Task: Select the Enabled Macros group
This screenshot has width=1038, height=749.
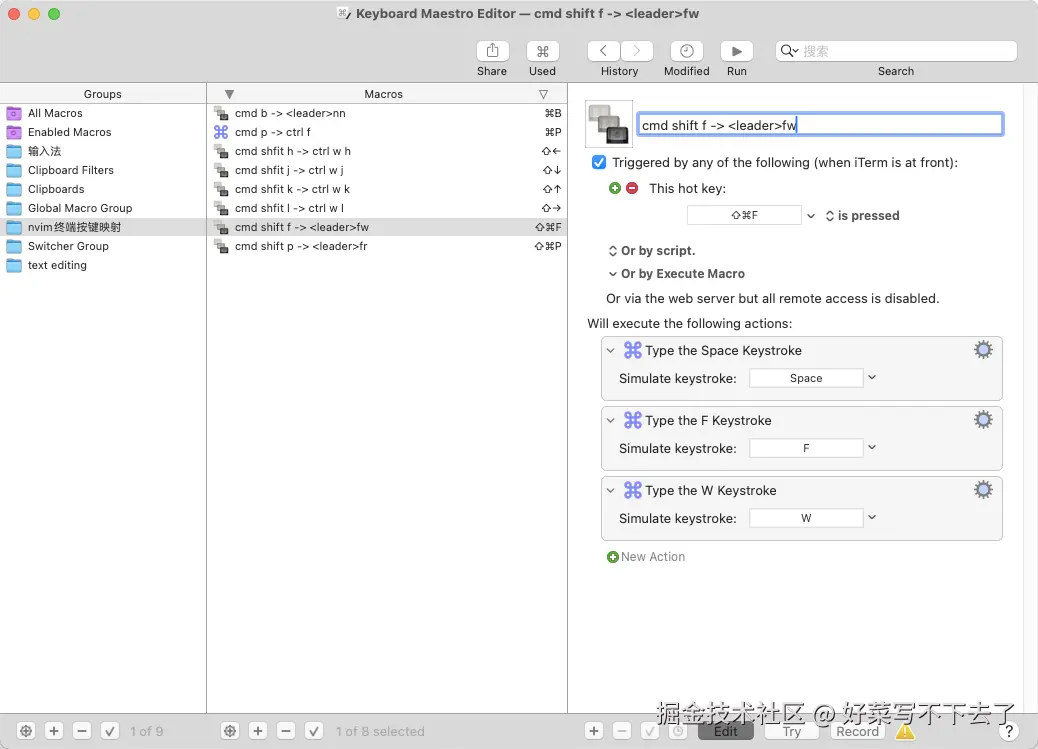Action: pos(103,132)
